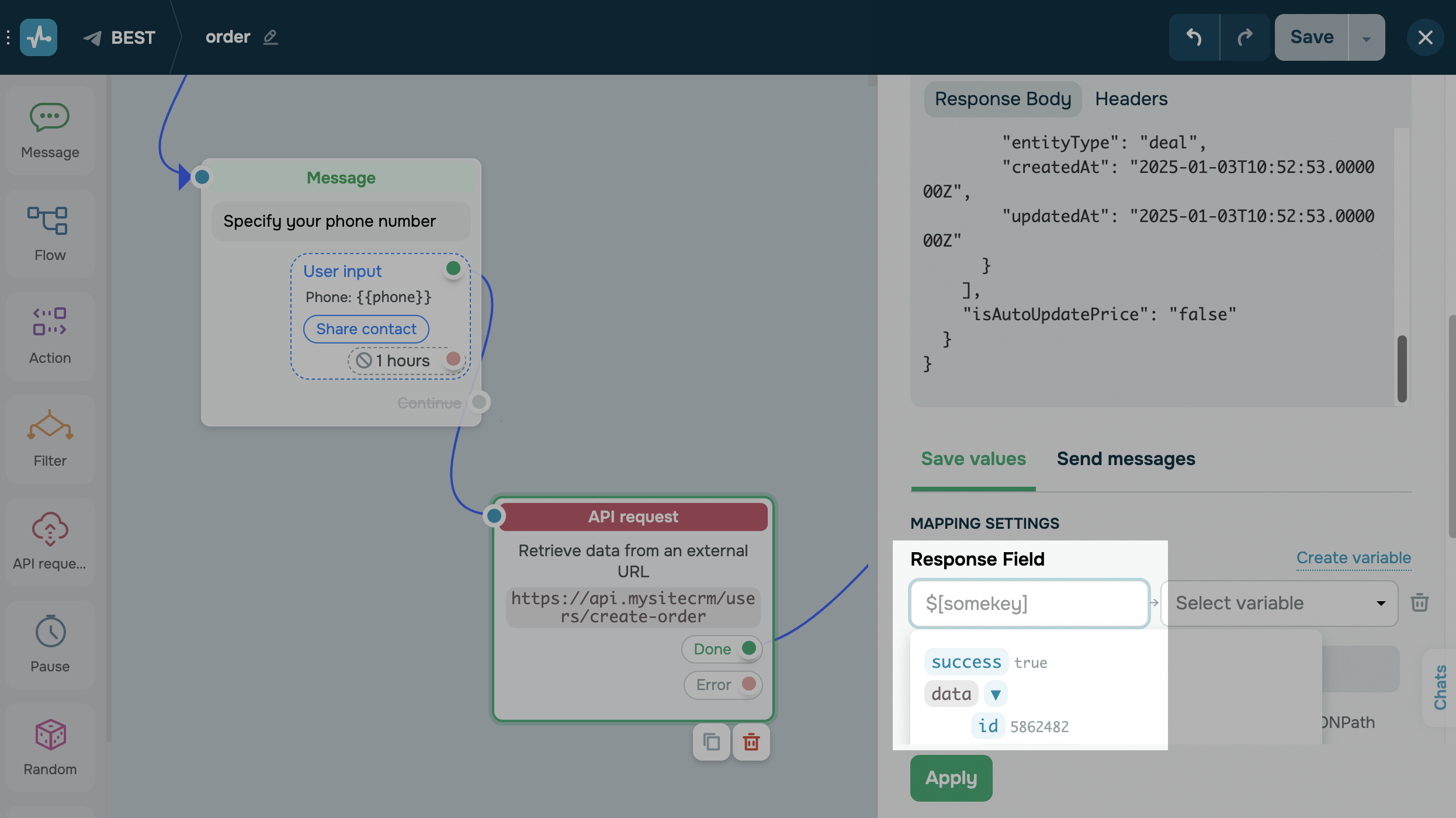Image resolution: width=1456 pixels, height=818 pixels.
Task: Delete the API request block with trash icon
Action: [x=751, y=742]
